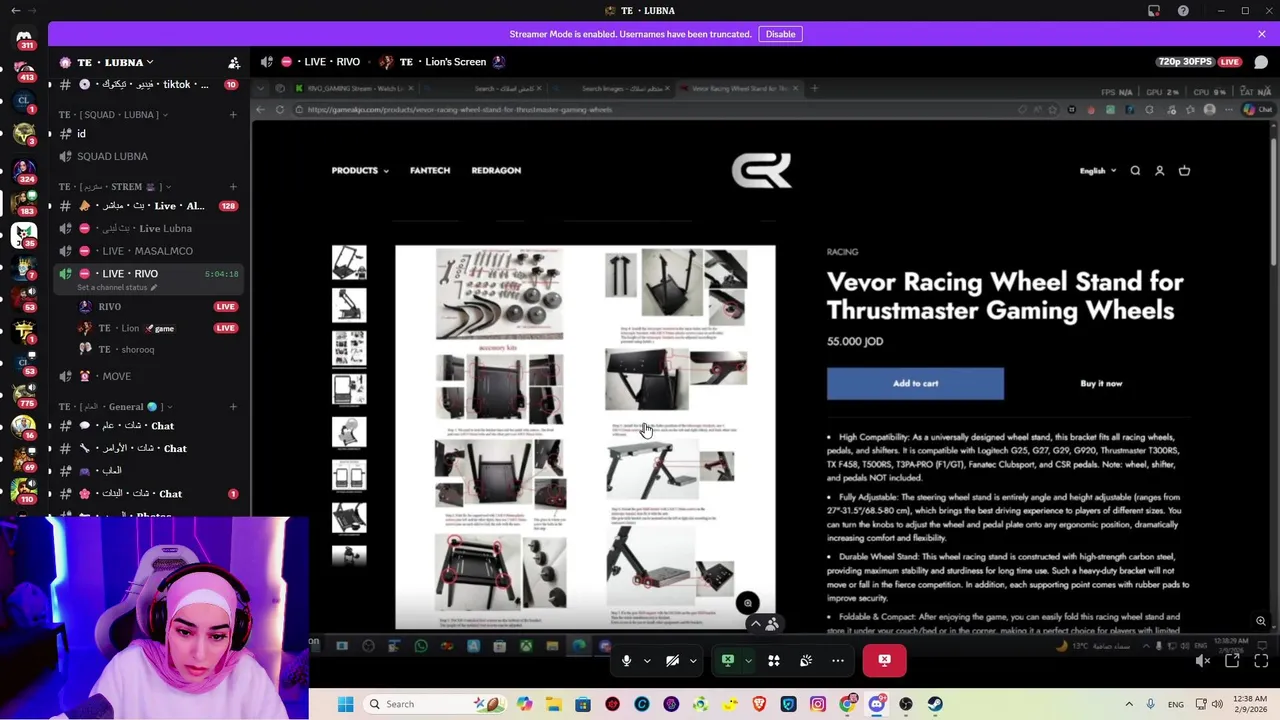Join the MOVE voice channel
1280x720 pixels.
point(147,376)
